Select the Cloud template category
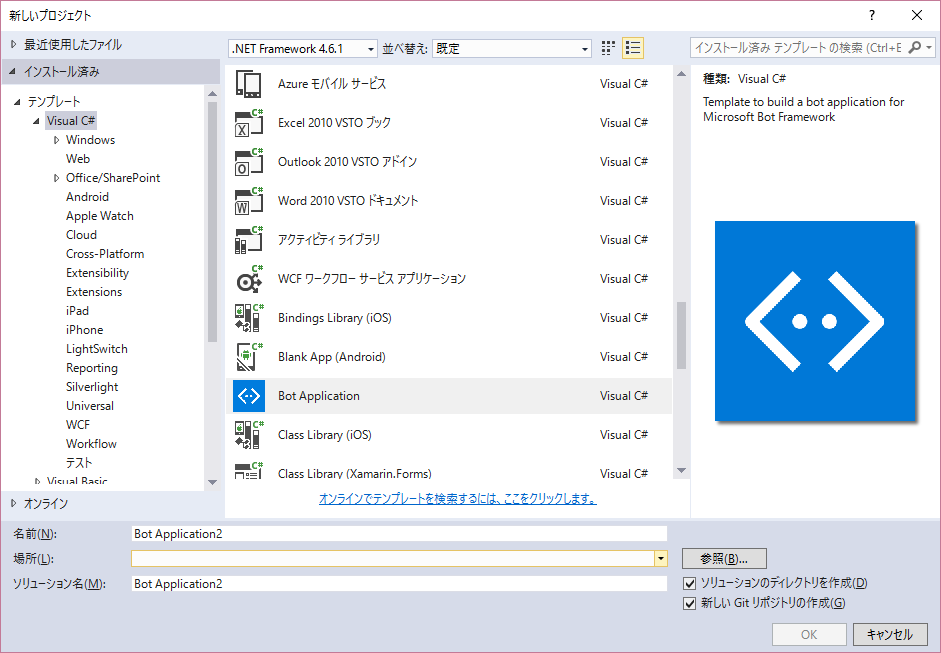 coord(81,235)
